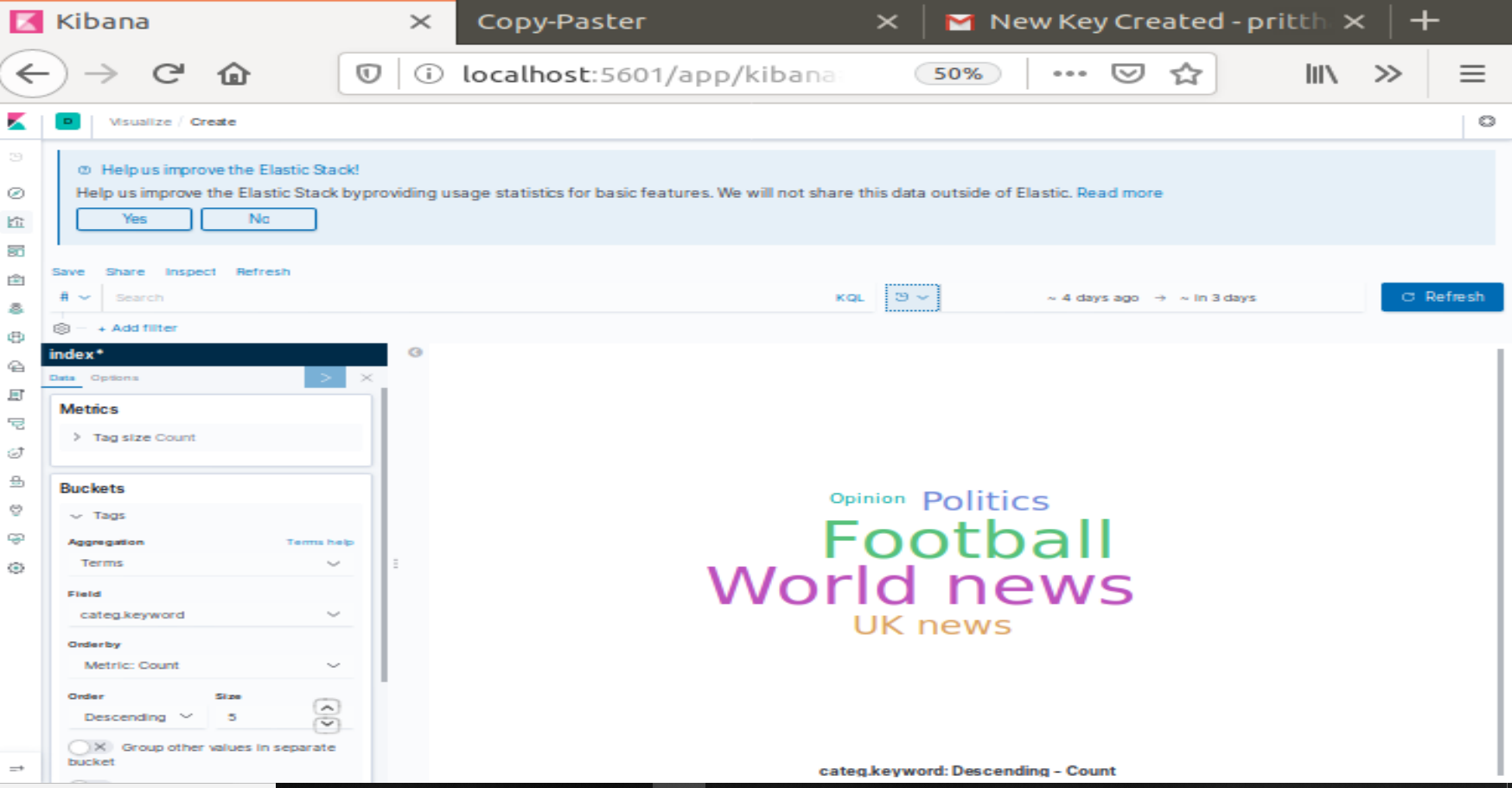Open the Maps sidebar icon
The height and width of the screenshot is (788, 1512).
click(x=16, y=308)
